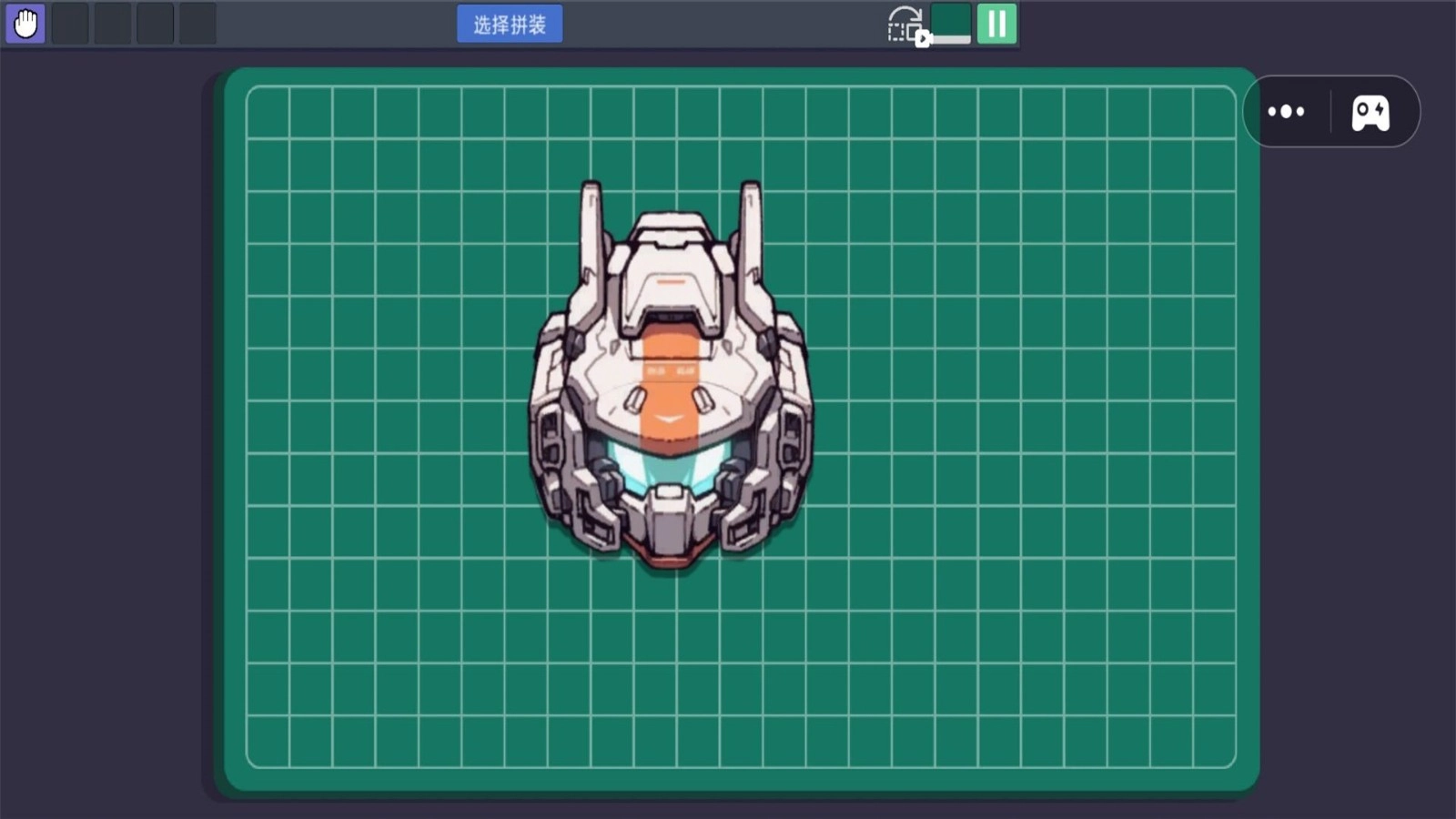
Task: Click the robot's right side ear armor
Action: click(x=790, y=437)
